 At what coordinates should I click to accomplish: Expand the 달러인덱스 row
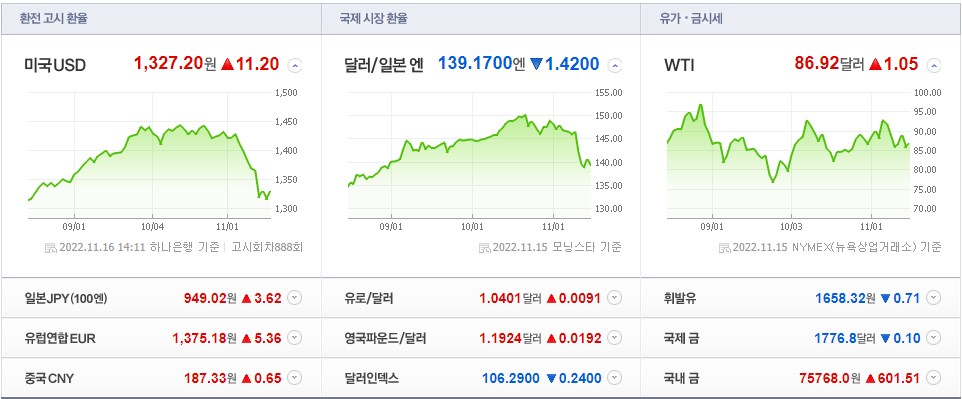click(615, 378)
